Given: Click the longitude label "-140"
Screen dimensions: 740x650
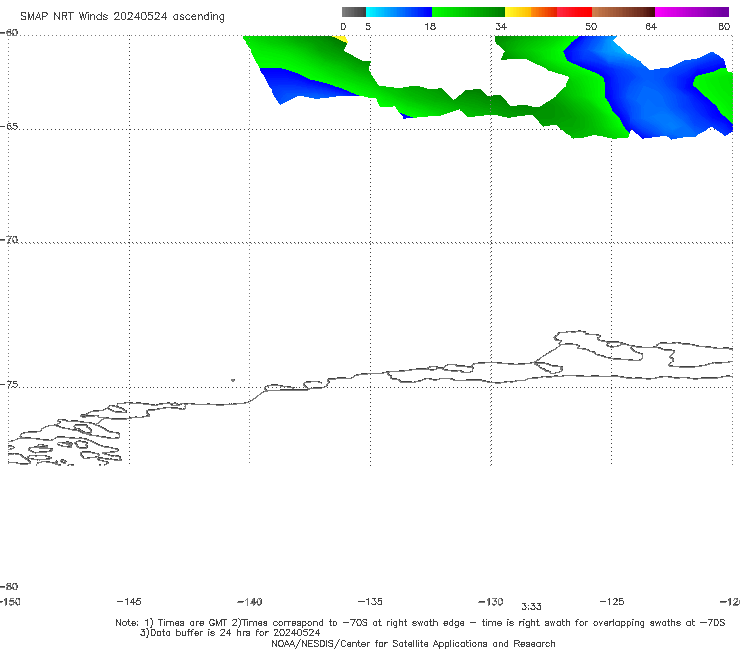Looking at the screenshot, I should (250, 601).
